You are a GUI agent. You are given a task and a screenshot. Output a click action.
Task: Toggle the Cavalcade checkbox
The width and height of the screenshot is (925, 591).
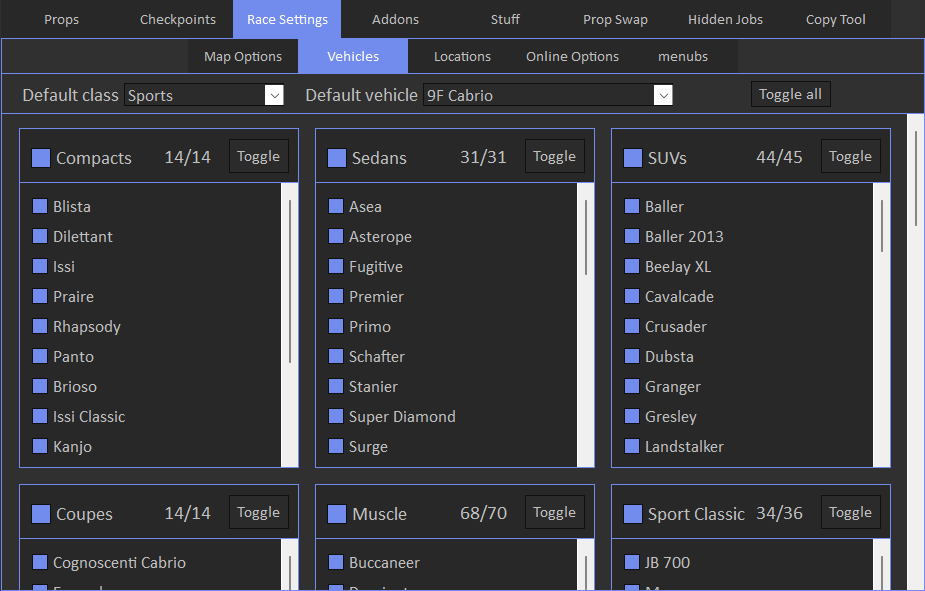(632, 296)
